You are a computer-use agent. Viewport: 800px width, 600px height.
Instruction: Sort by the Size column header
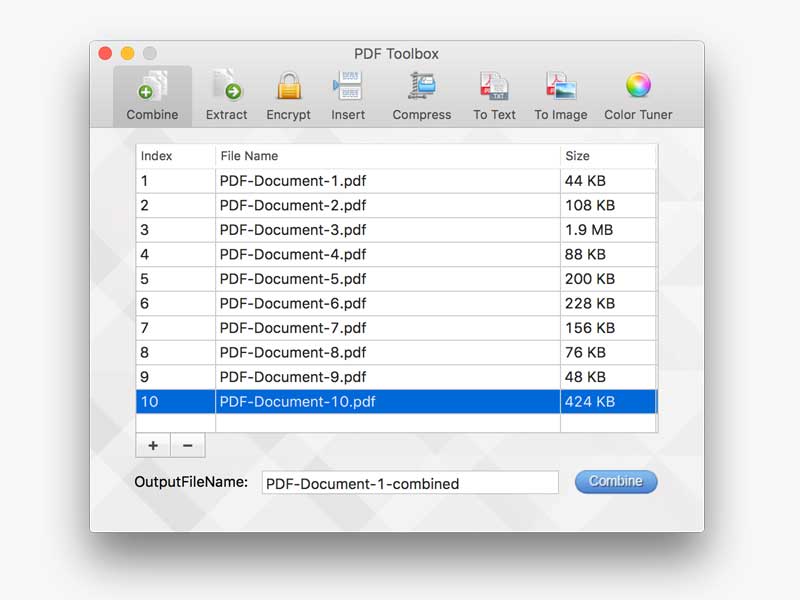click(607, 156)
